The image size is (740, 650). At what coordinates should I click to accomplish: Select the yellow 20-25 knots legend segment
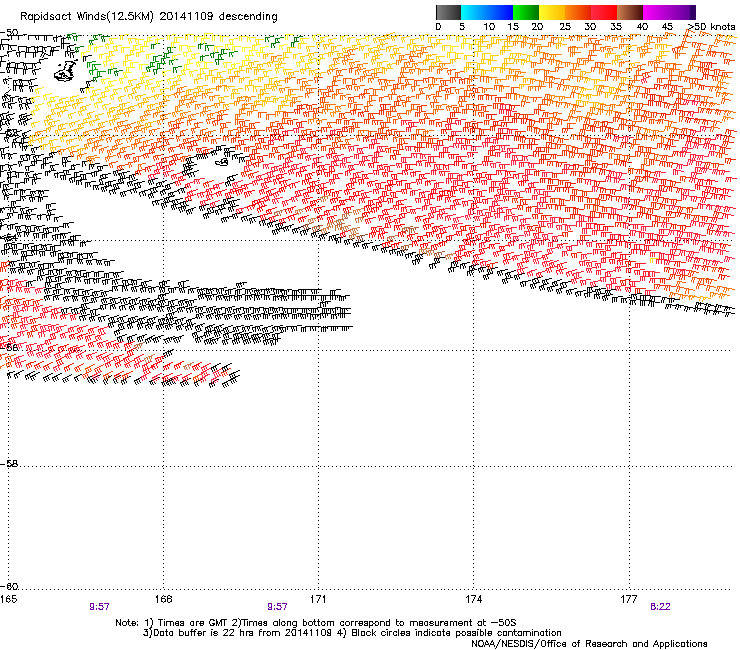tap(552, 12)
